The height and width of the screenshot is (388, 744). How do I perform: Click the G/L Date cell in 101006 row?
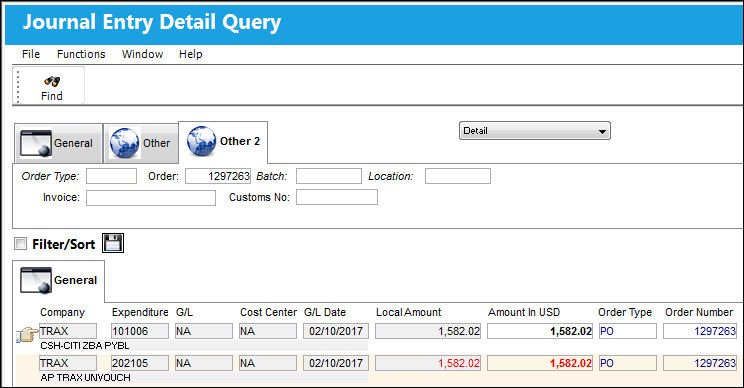tap(336, 331)
